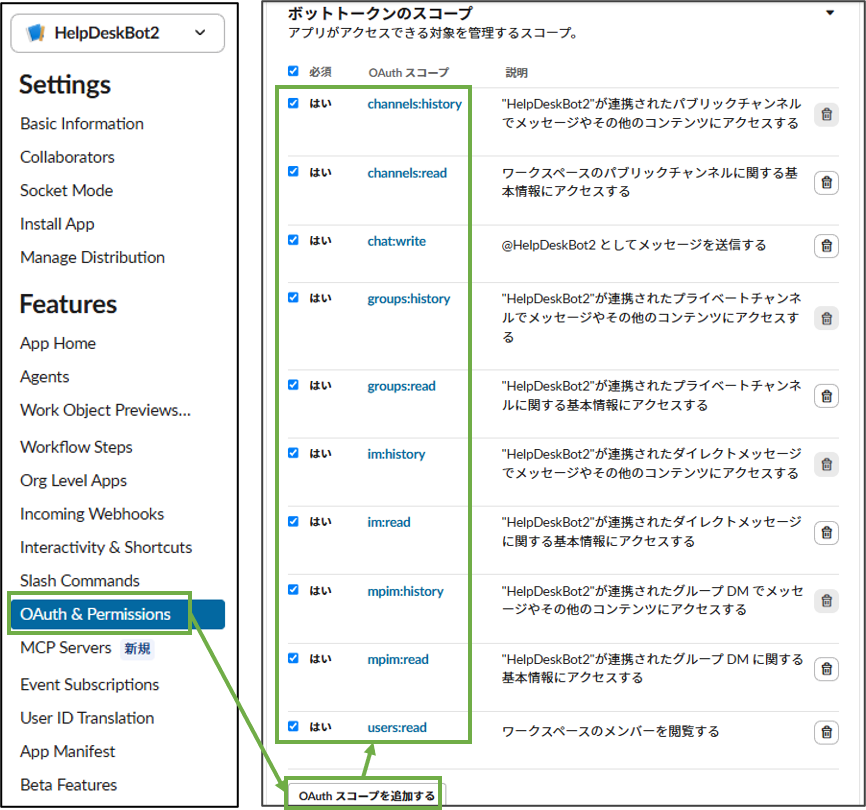Image resolution: width=866 pixels, height=810 pixels.
Task: Open the mpim:read scope link
Action: pos(398,660)
